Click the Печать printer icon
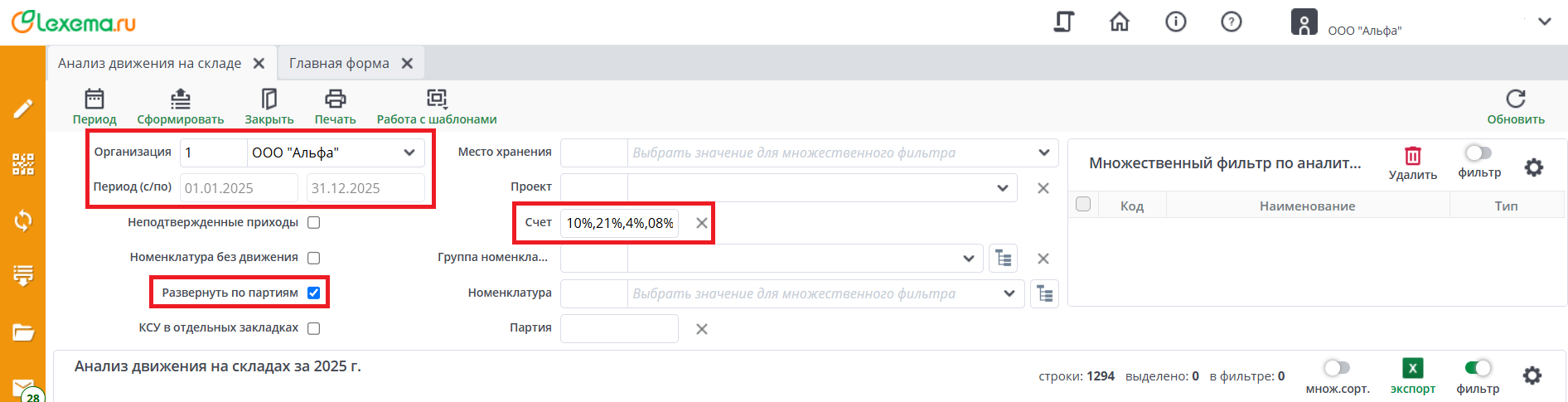Viewport: 1568px width, 402px height. click(x=335, y=99)
